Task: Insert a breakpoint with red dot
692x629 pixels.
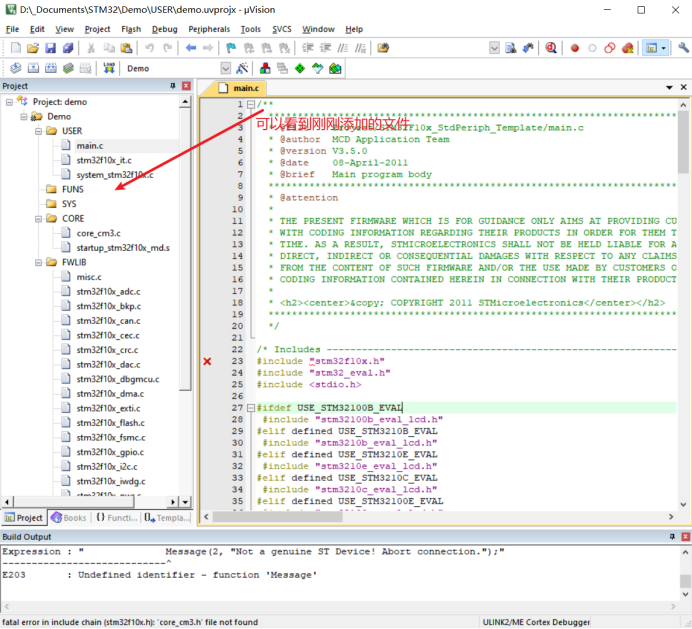Action: [575, 48]
